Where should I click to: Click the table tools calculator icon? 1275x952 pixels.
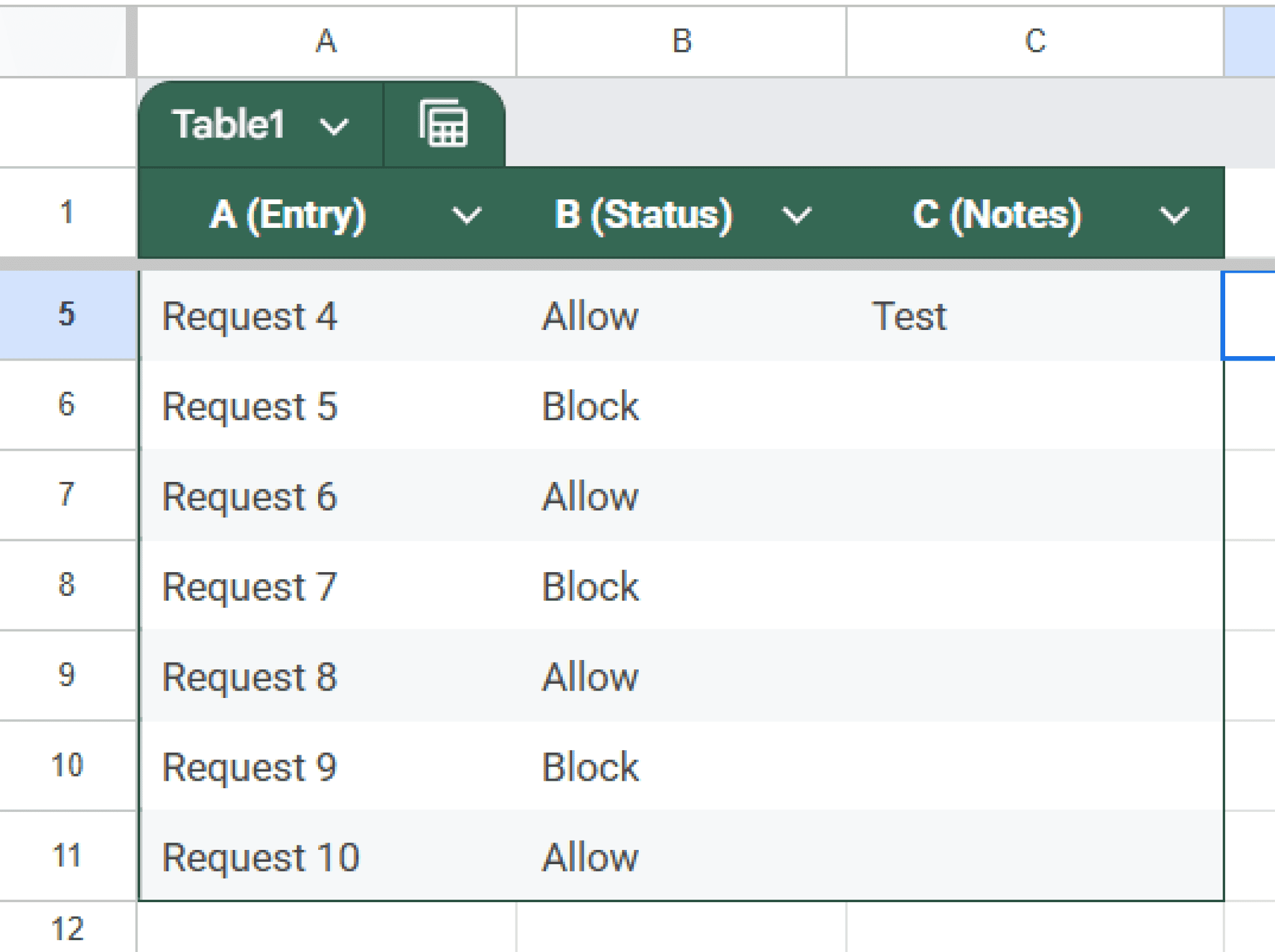[443, 124]
